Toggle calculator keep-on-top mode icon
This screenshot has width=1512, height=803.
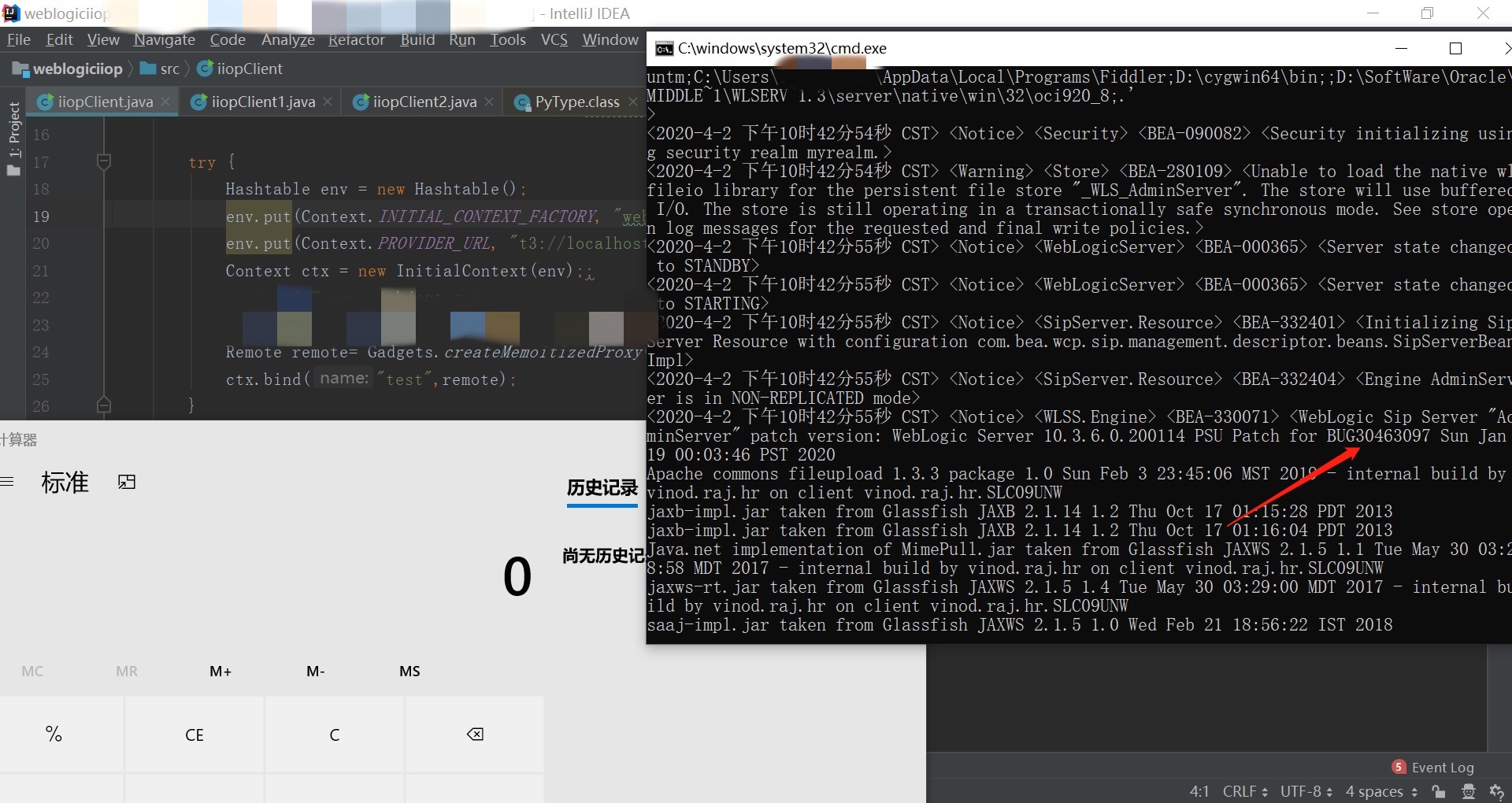point(127,482)
